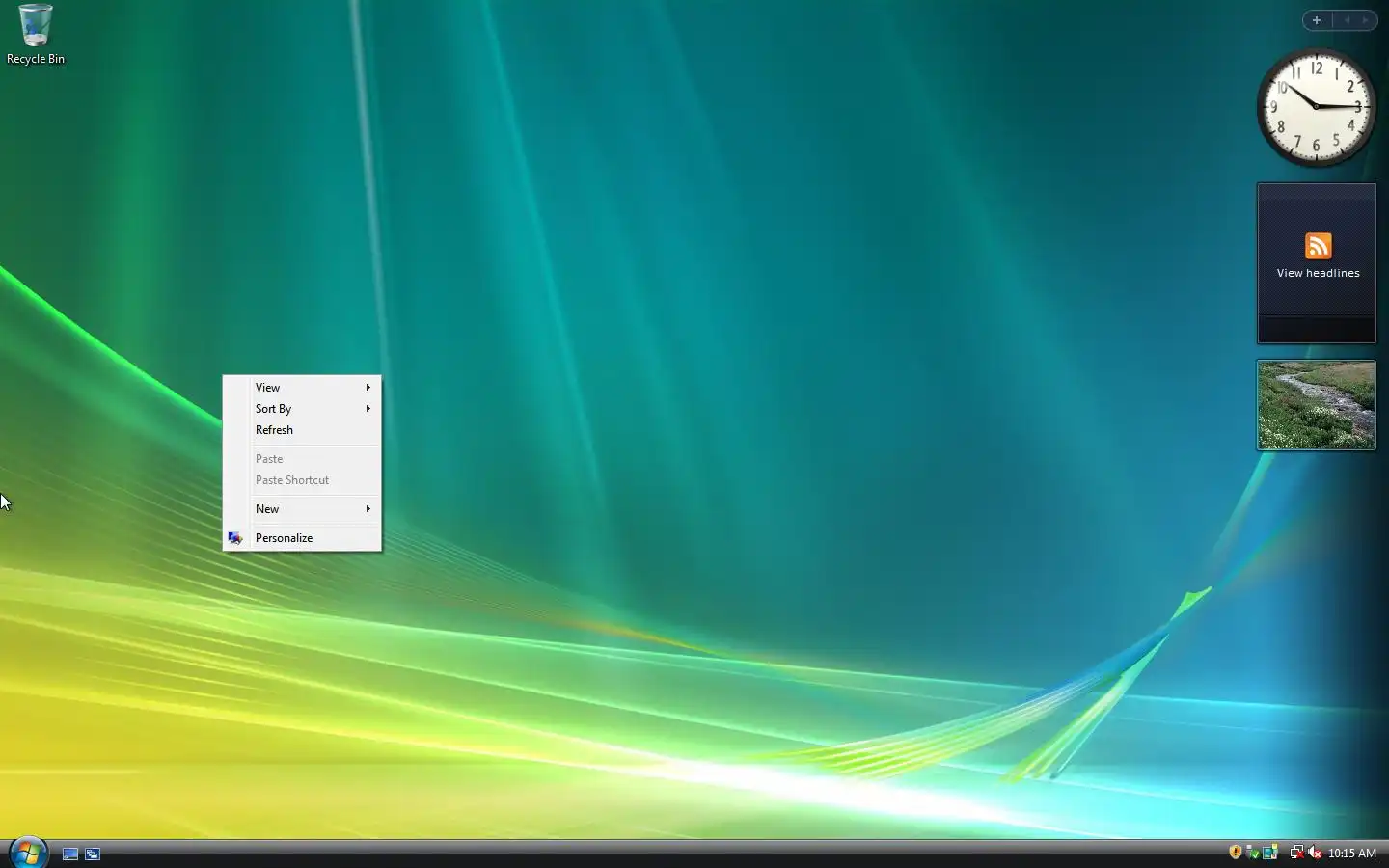Viewport: 1389px width, 868px height.
Task: Click the analog Clock gadget
Action: (1316, 107)
